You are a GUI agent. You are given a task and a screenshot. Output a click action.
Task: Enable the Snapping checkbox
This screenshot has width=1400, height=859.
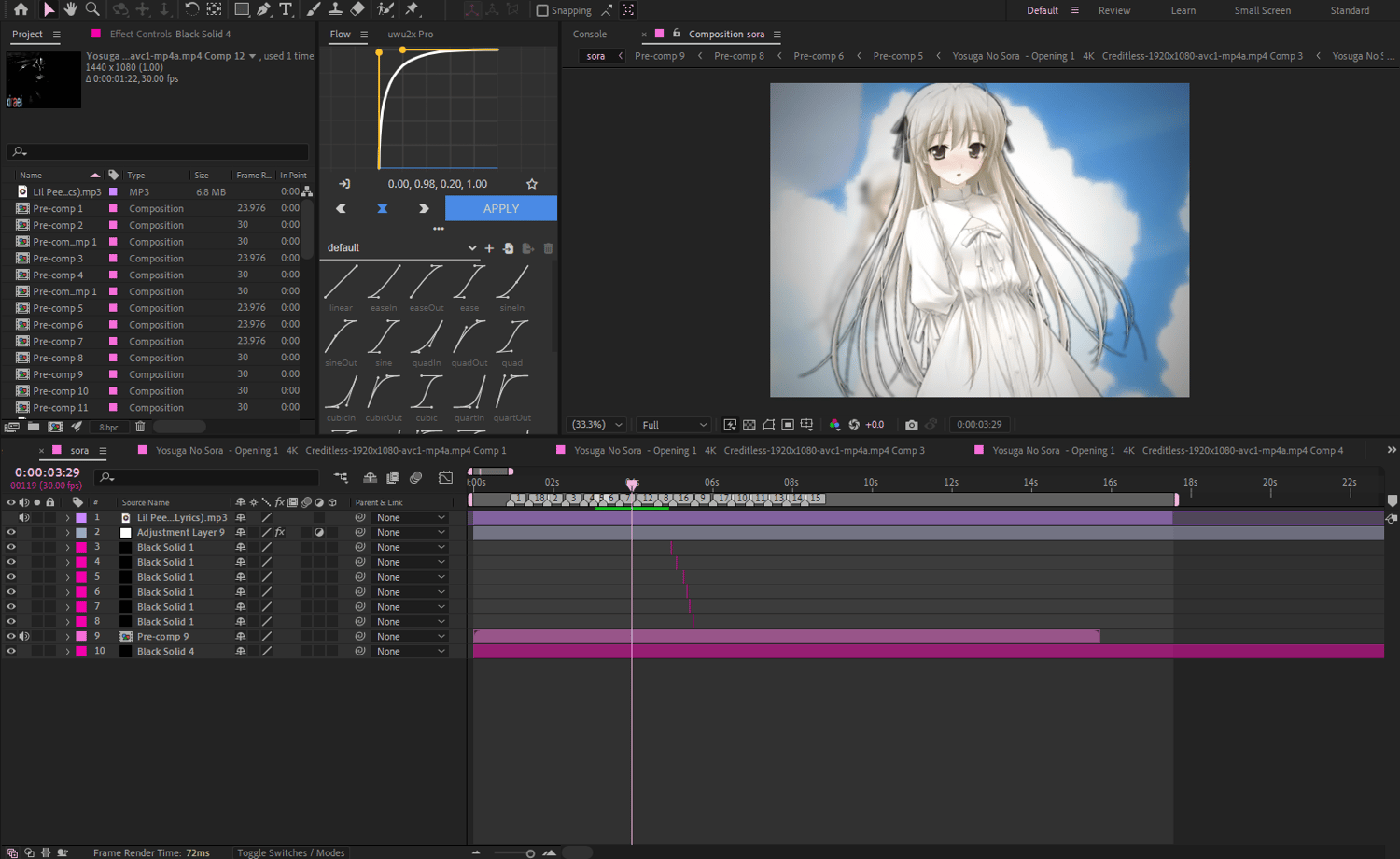[542, 10]
